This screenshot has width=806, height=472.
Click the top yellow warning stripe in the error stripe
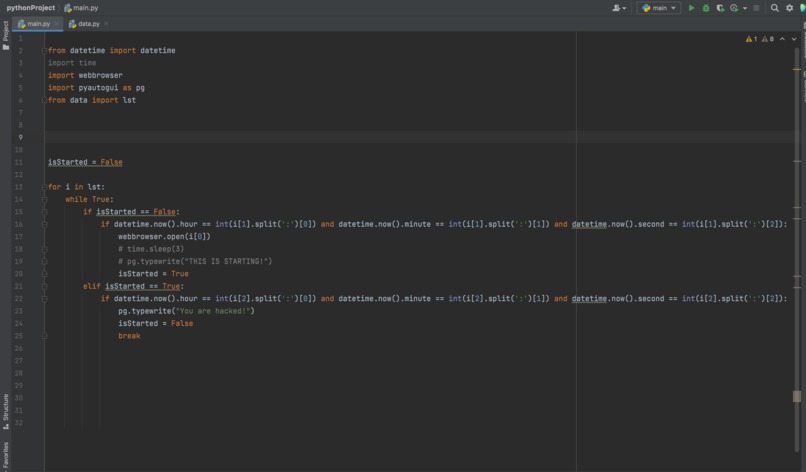(x=797, y=69)
